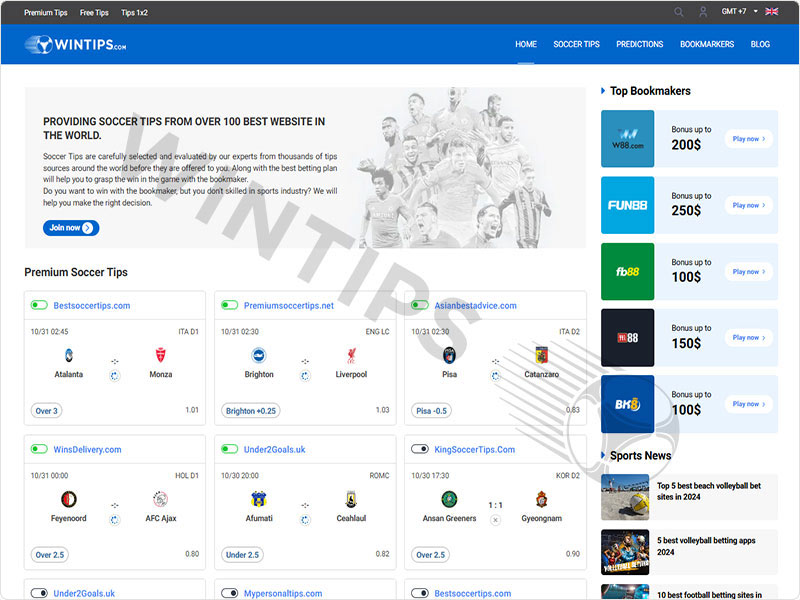The height and width of the screenshot is (600, 800).
Task: Click the fb88 green logo
Action: pyautogui.click(x=627, y=271)
